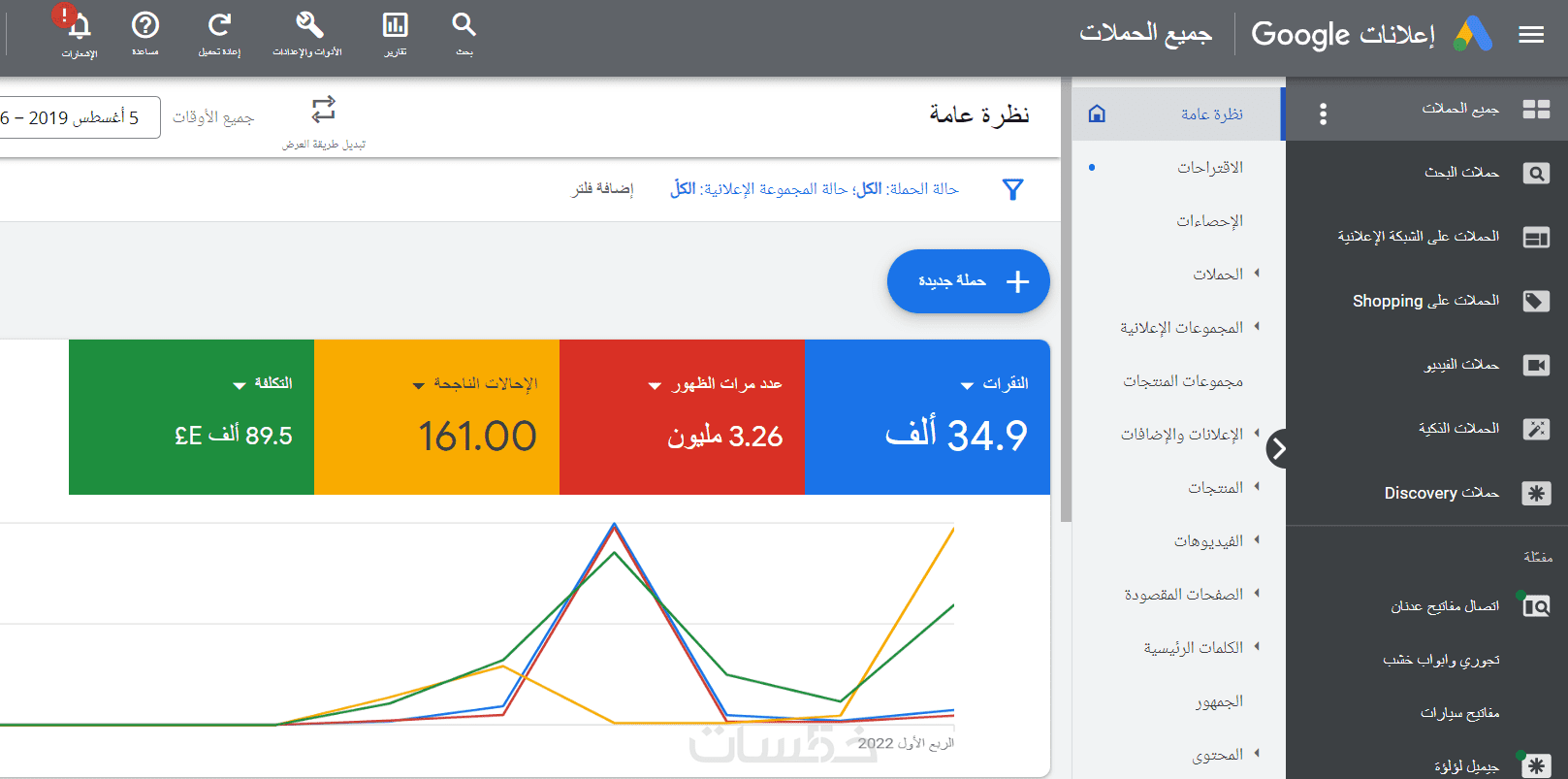Select the green cost metric card
Viewport: 1568px width, 779px height.
pos(191,417)
